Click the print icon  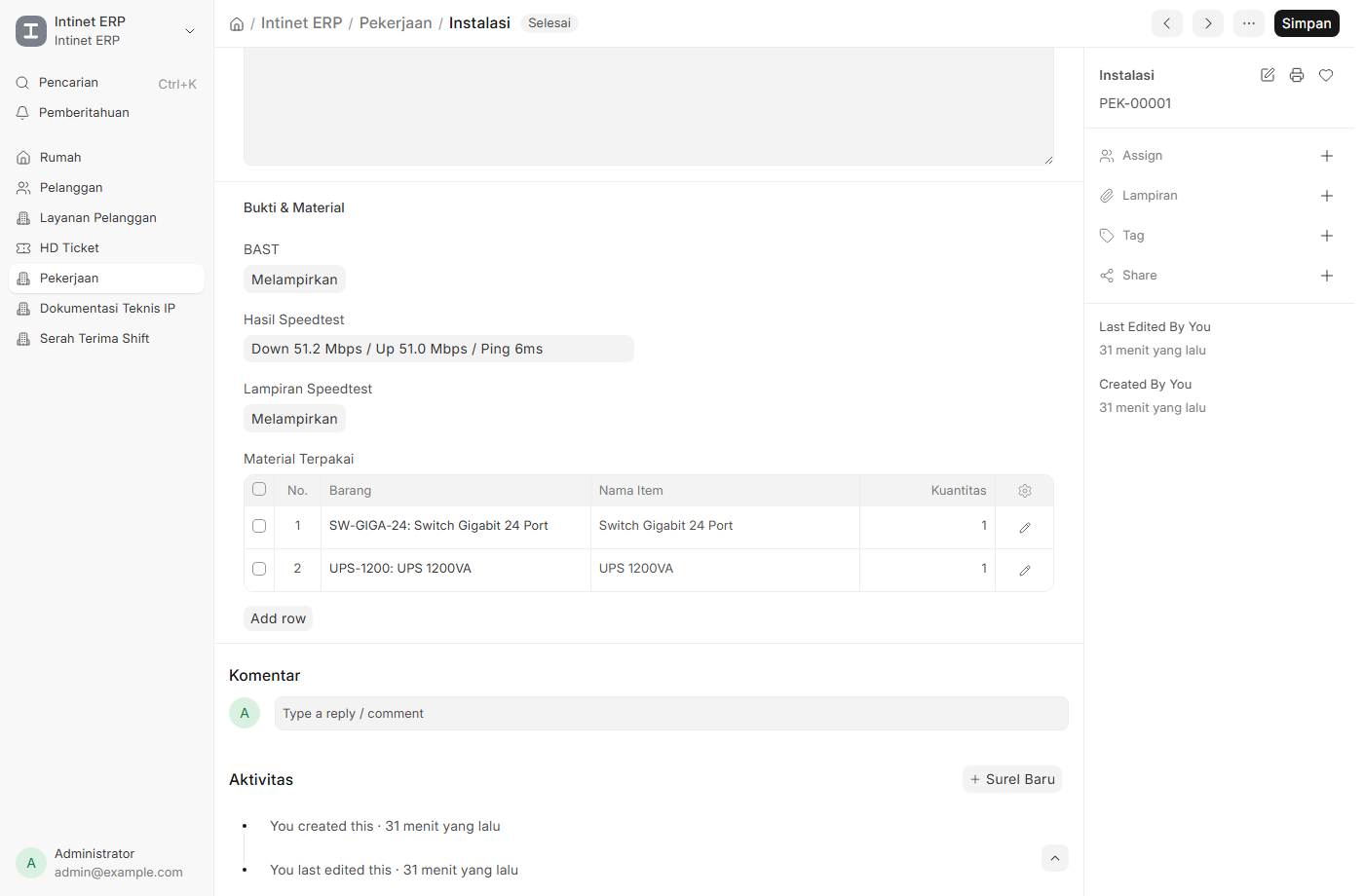(x=1297, y=75)
